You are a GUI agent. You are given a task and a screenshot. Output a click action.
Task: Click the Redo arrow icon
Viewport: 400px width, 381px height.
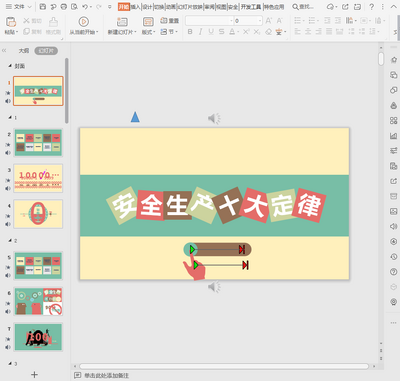[x=98, y=7]
